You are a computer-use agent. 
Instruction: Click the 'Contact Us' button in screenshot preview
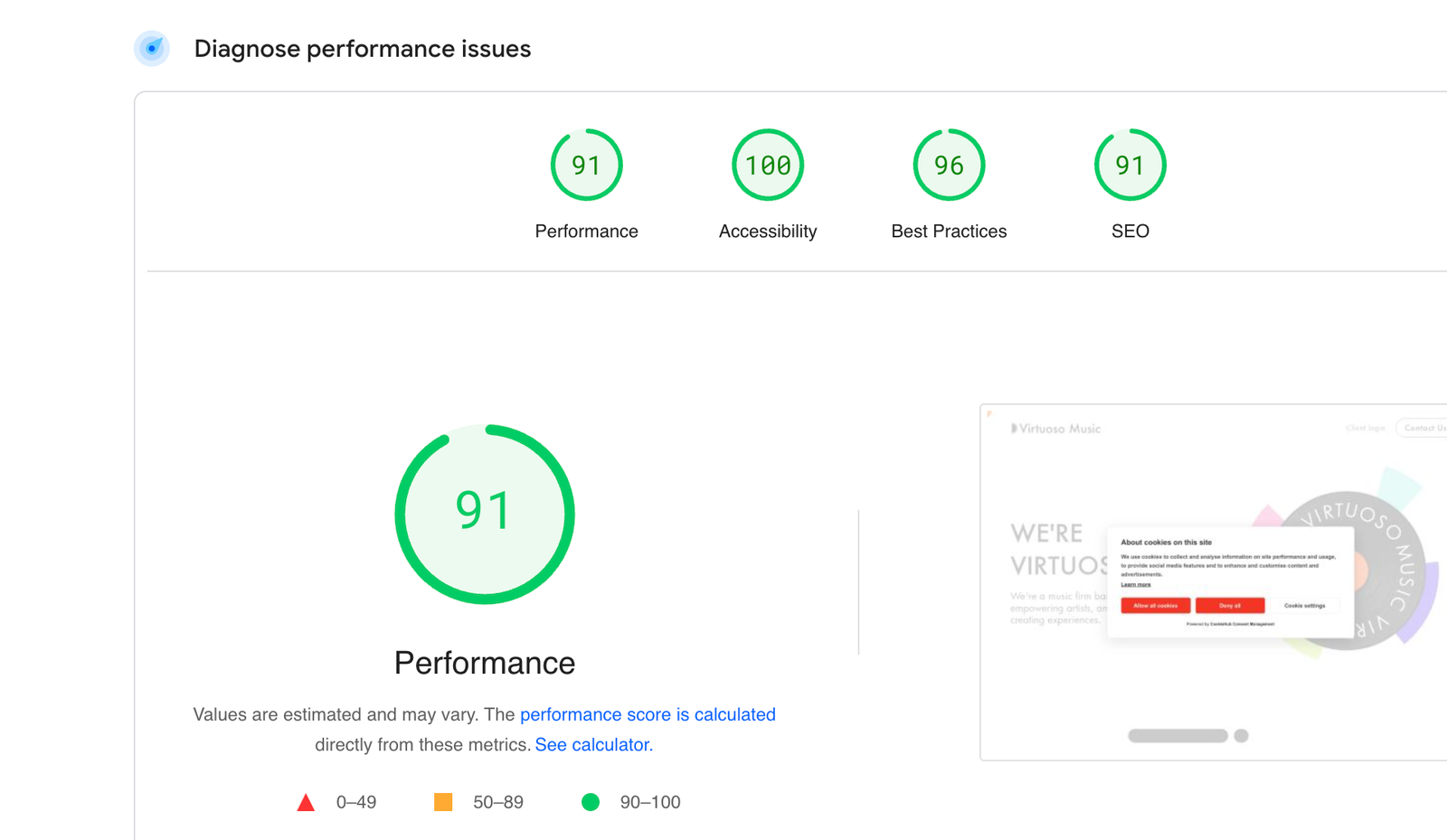pyautogui.click(x=1423, y=428)
